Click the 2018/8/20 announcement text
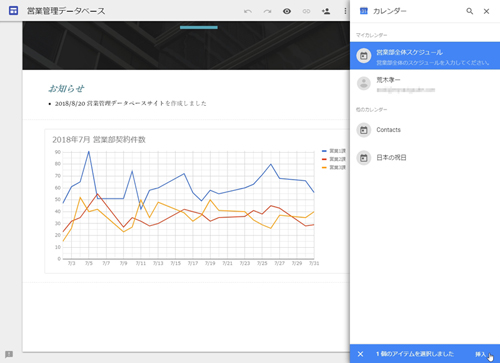 tap(131, 103)
